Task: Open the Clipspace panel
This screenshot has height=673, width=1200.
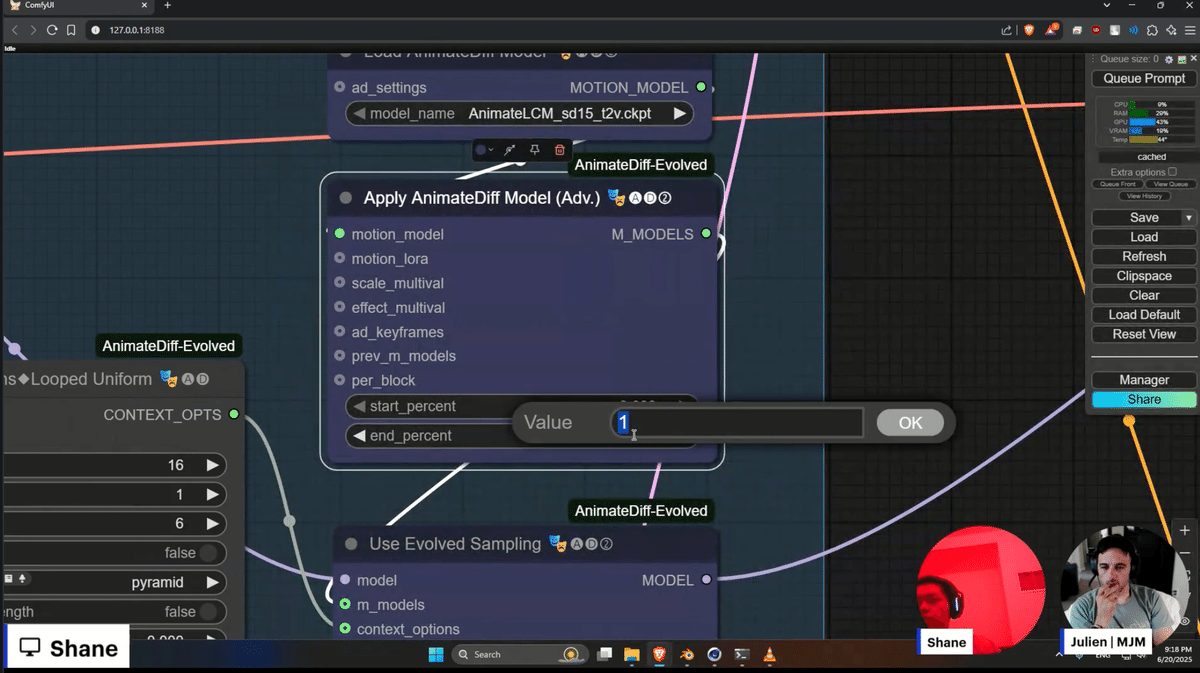Action: tap(1144, 276)
